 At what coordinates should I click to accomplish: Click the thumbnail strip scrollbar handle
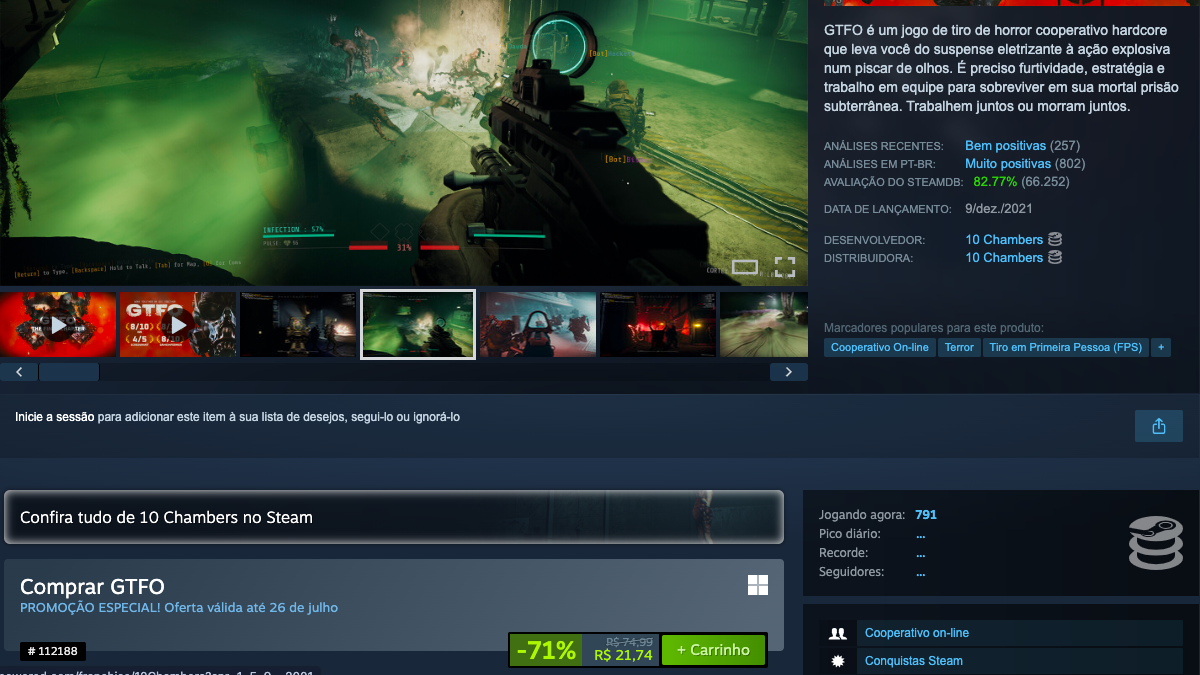69,372
